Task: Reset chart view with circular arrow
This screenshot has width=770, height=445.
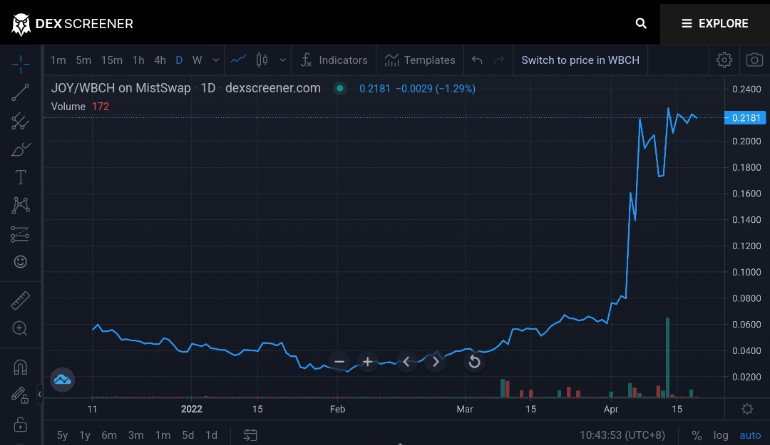Action: click(x=474, y=362)
